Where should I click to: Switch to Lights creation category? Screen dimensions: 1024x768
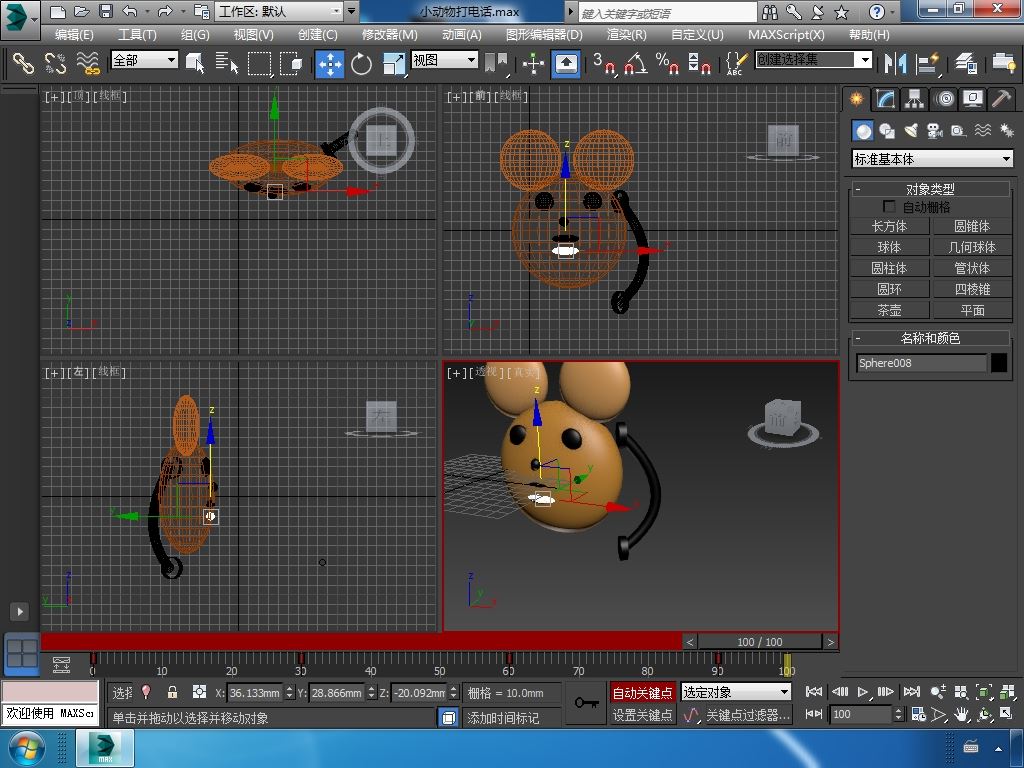pyautogui.click(x=911, y=131)
